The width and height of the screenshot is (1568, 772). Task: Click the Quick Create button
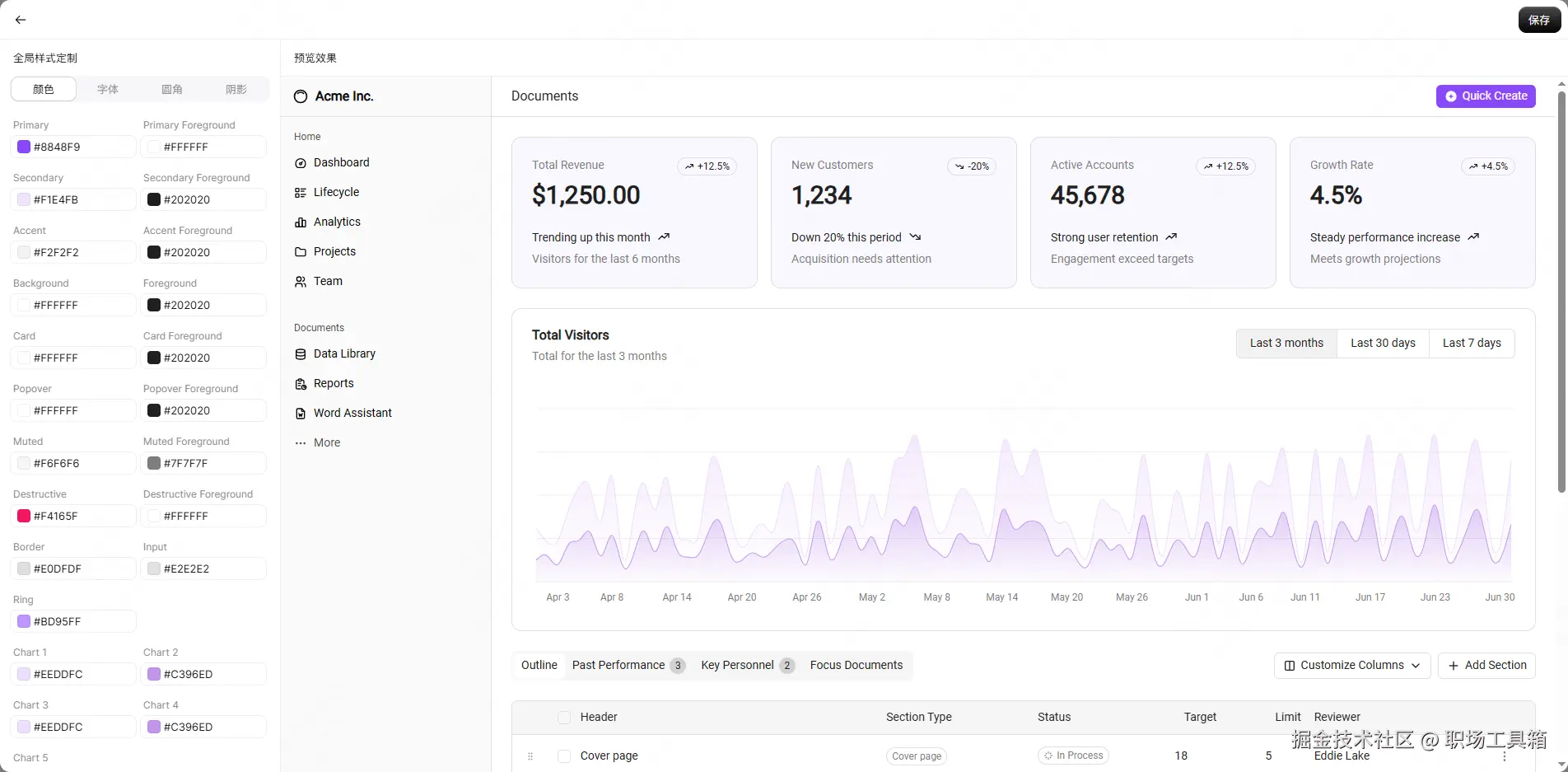coord(1486,96)
